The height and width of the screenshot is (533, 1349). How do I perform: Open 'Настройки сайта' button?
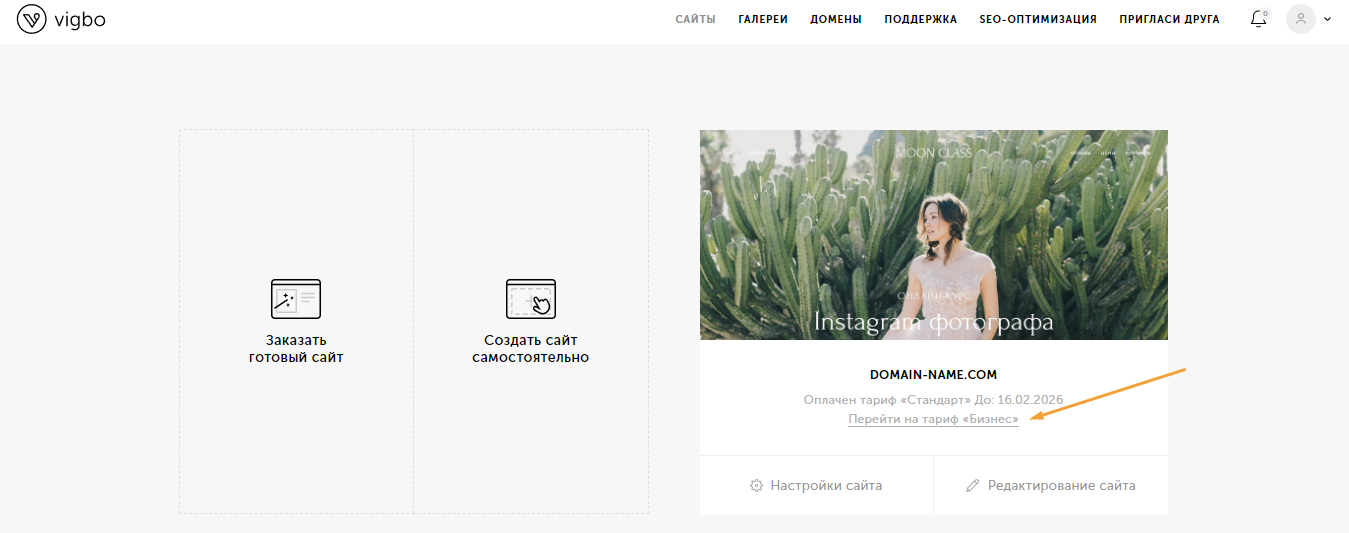(816, 486)
